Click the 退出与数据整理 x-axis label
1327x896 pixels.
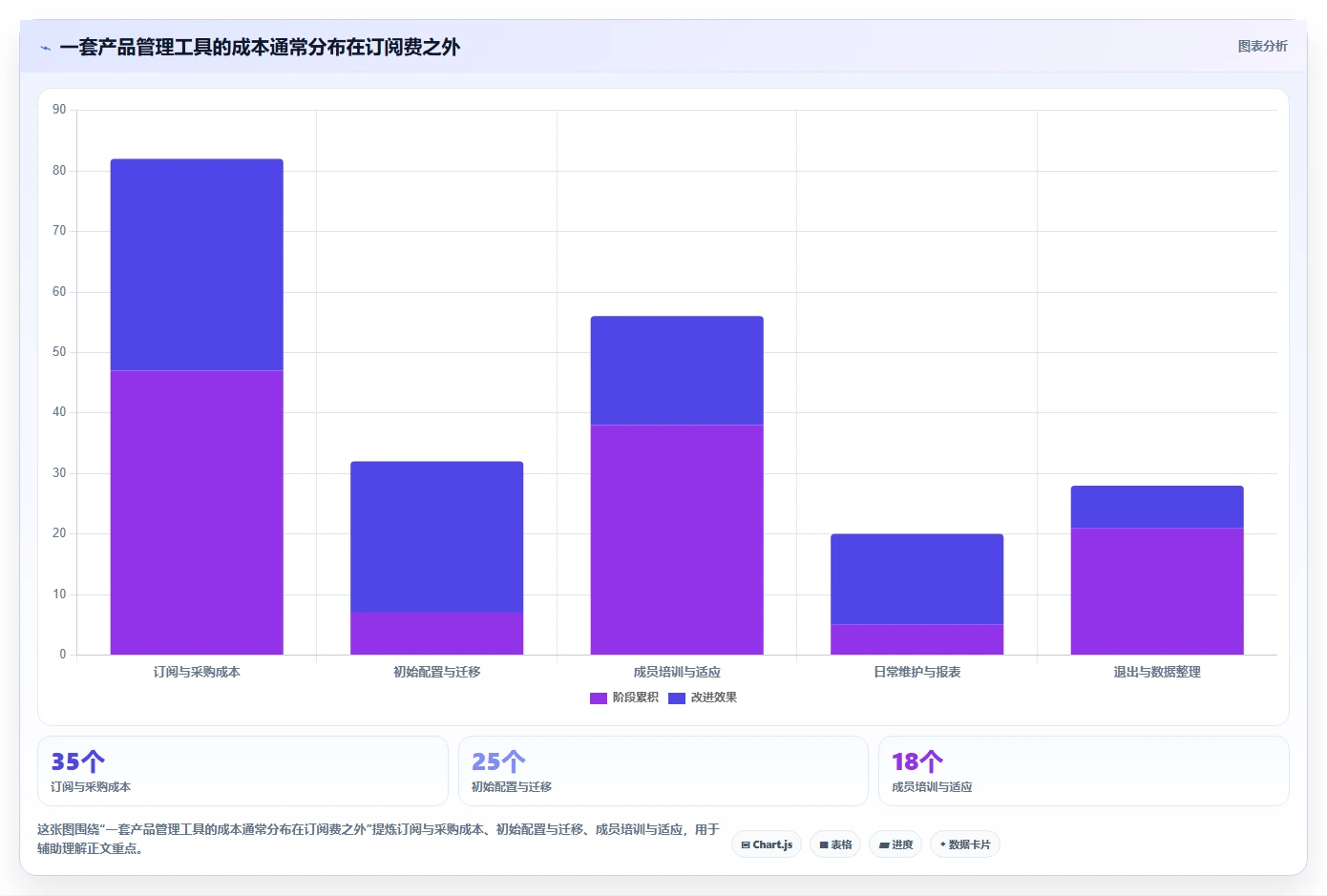[1157, 672]
